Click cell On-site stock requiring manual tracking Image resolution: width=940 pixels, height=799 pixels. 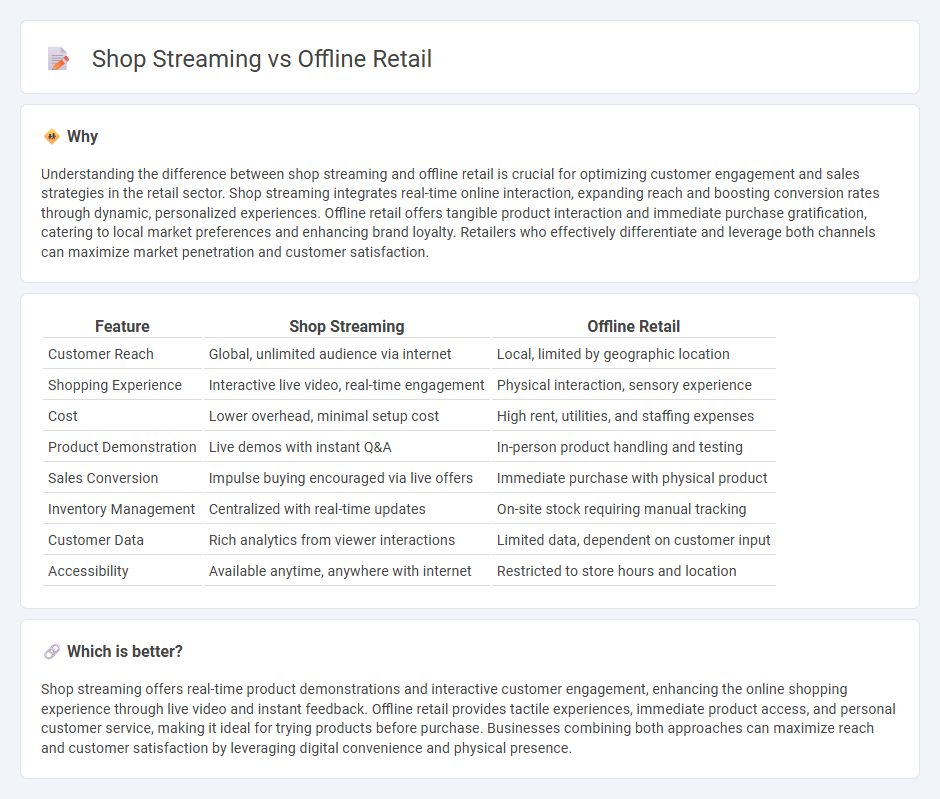tap(634, 509)
